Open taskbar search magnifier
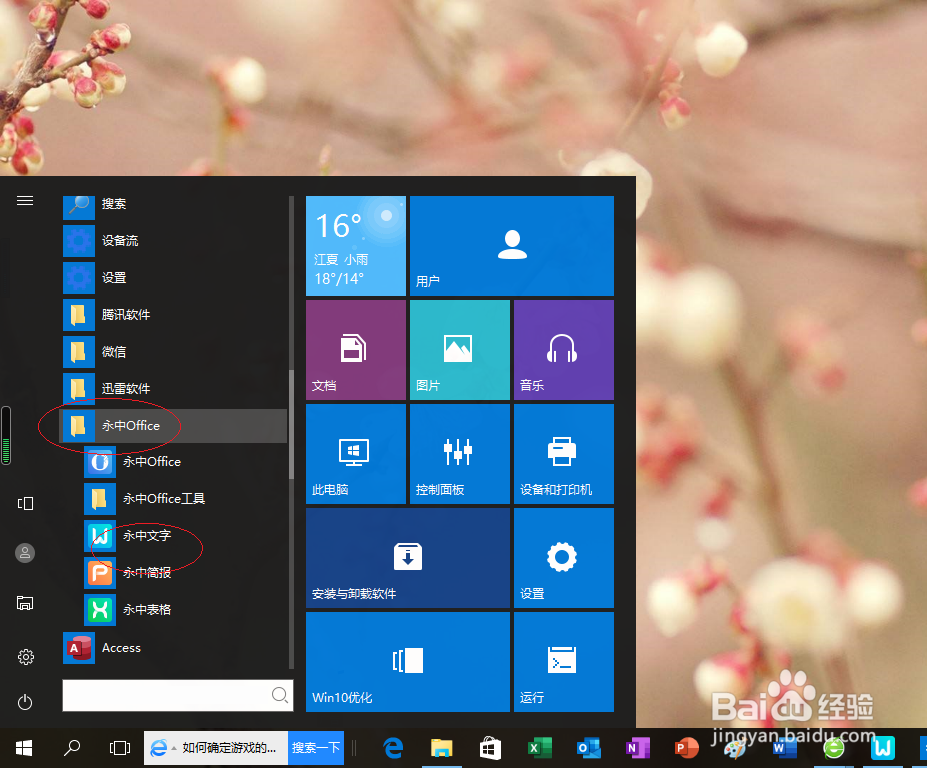Image resolution: width=927 pixels, height=768 pixels. coord(72,748)
